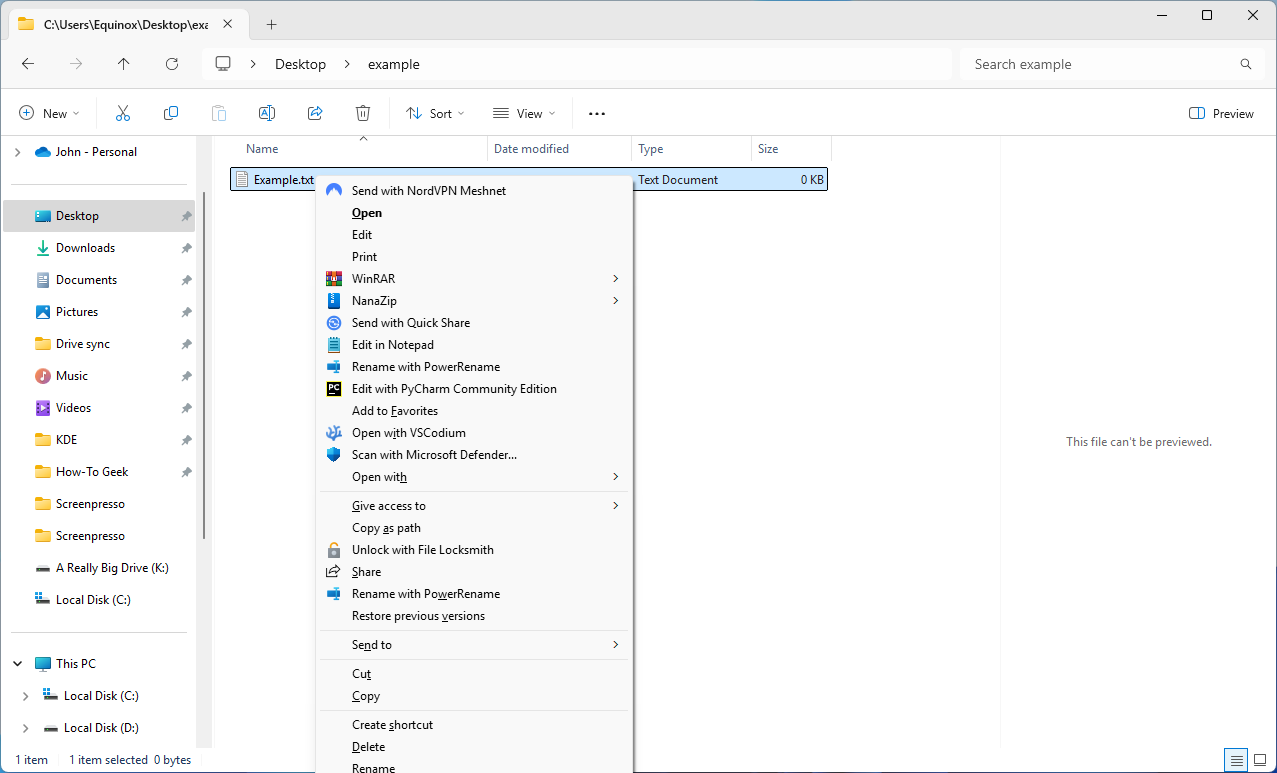Open a new tab with plus button

271,24
